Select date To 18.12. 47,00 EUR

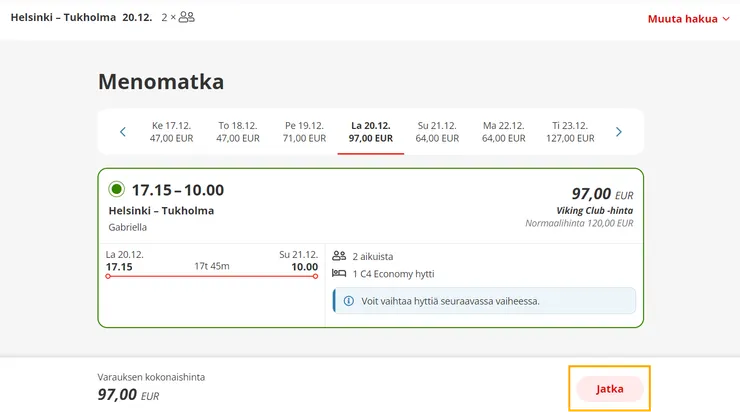click(238, 132)
